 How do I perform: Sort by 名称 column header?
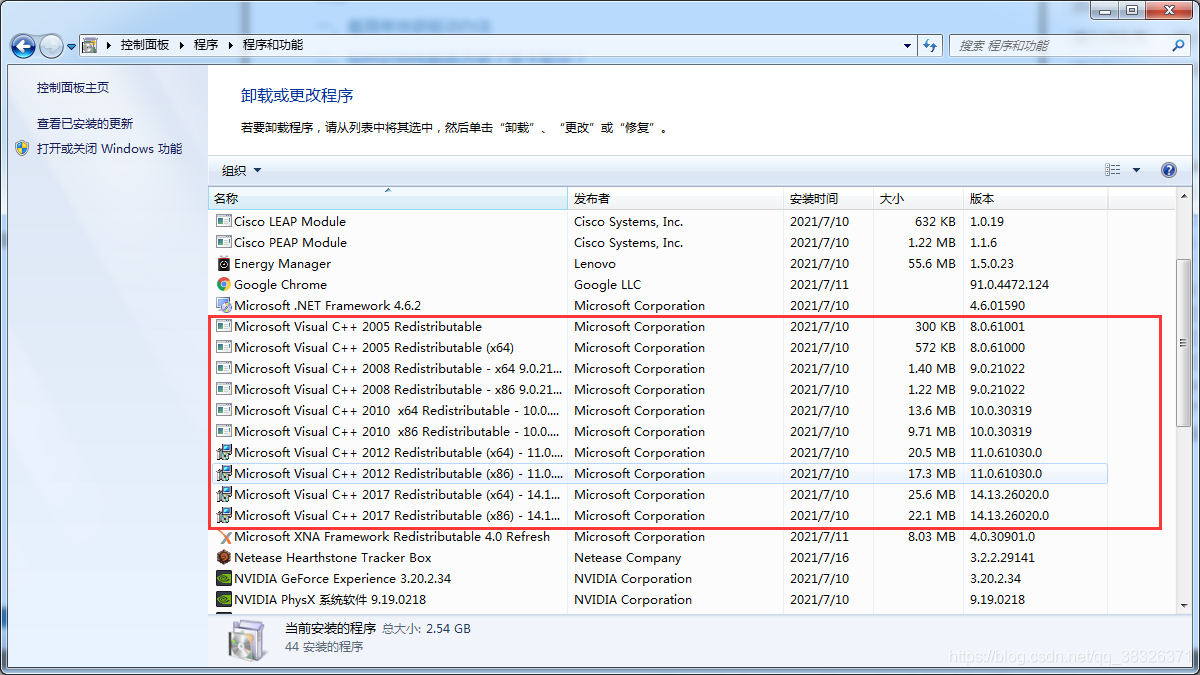point(388,198)
